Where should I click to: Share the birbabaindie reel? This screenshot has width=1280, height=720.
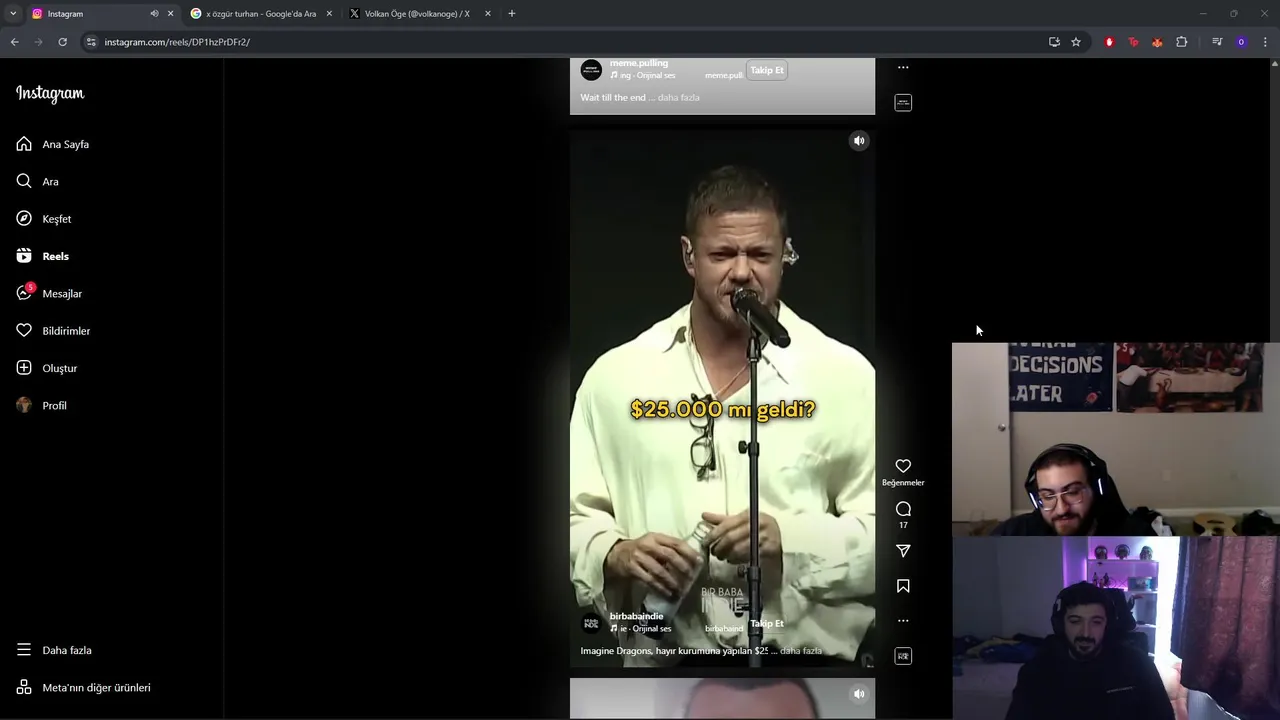(903, 551)
